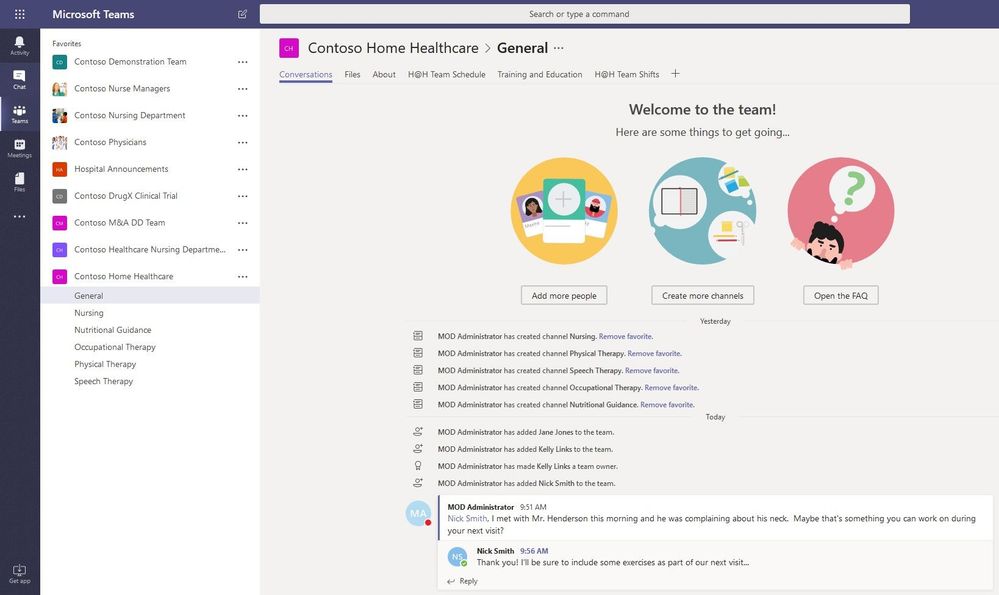The width and height of the screenshot is (999, 595).
Task: Click Remove favorite for Speech Therapy channel
Action: [652, 371]
